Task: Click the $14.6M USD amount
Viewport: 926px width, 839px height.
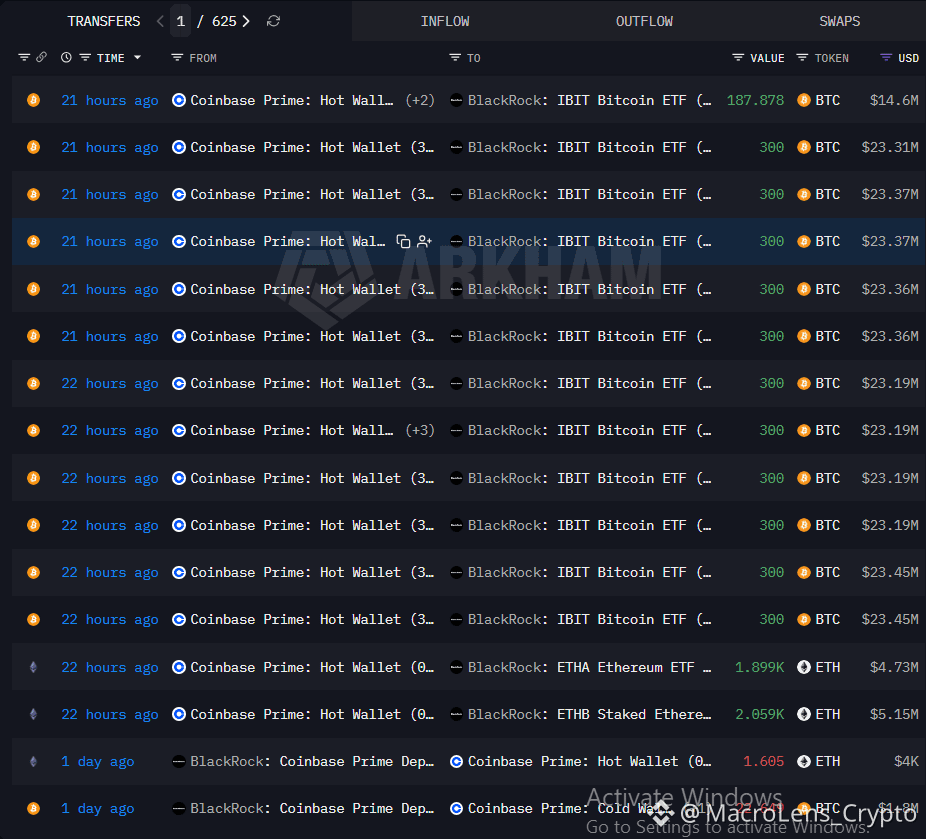Action: tap(894, 100)
